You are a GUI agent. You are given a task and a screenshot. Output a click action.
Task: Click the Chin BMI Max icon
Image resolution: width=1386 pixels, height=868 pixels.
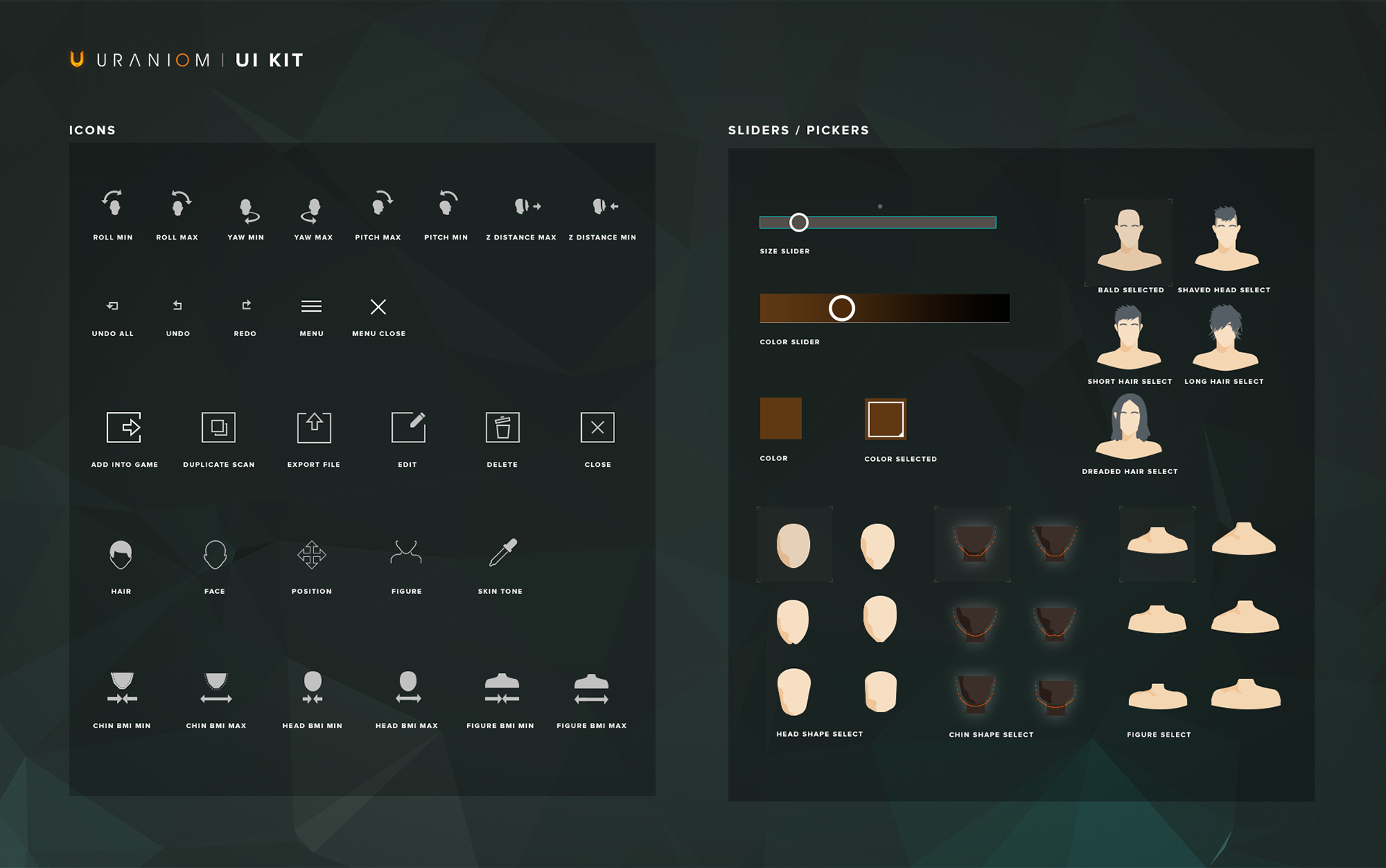tap(216, 688)
